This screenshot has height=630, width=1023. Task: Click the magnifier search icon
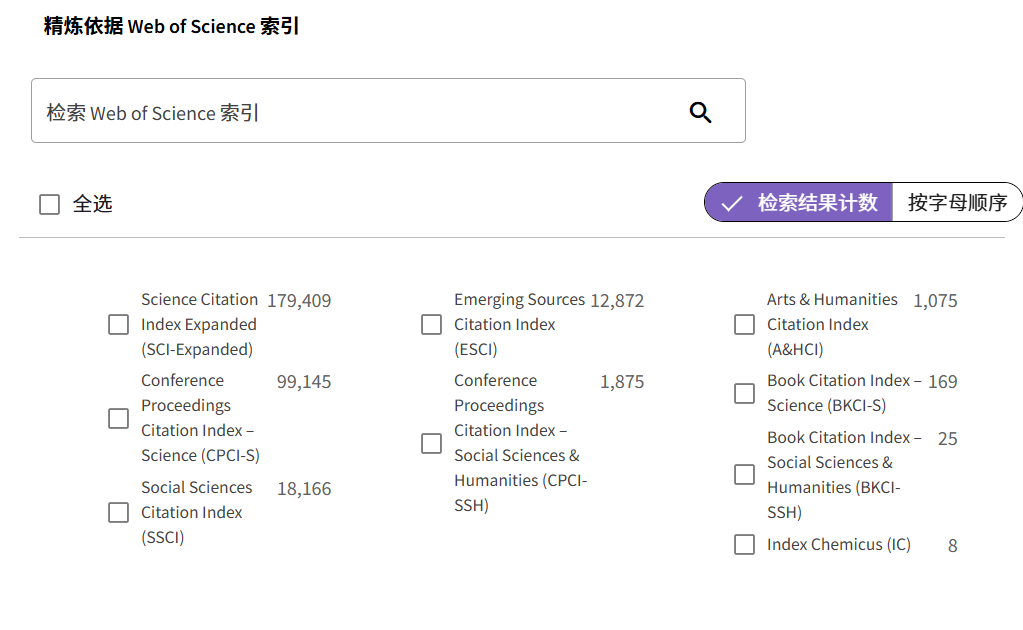[x=700, y=112]
